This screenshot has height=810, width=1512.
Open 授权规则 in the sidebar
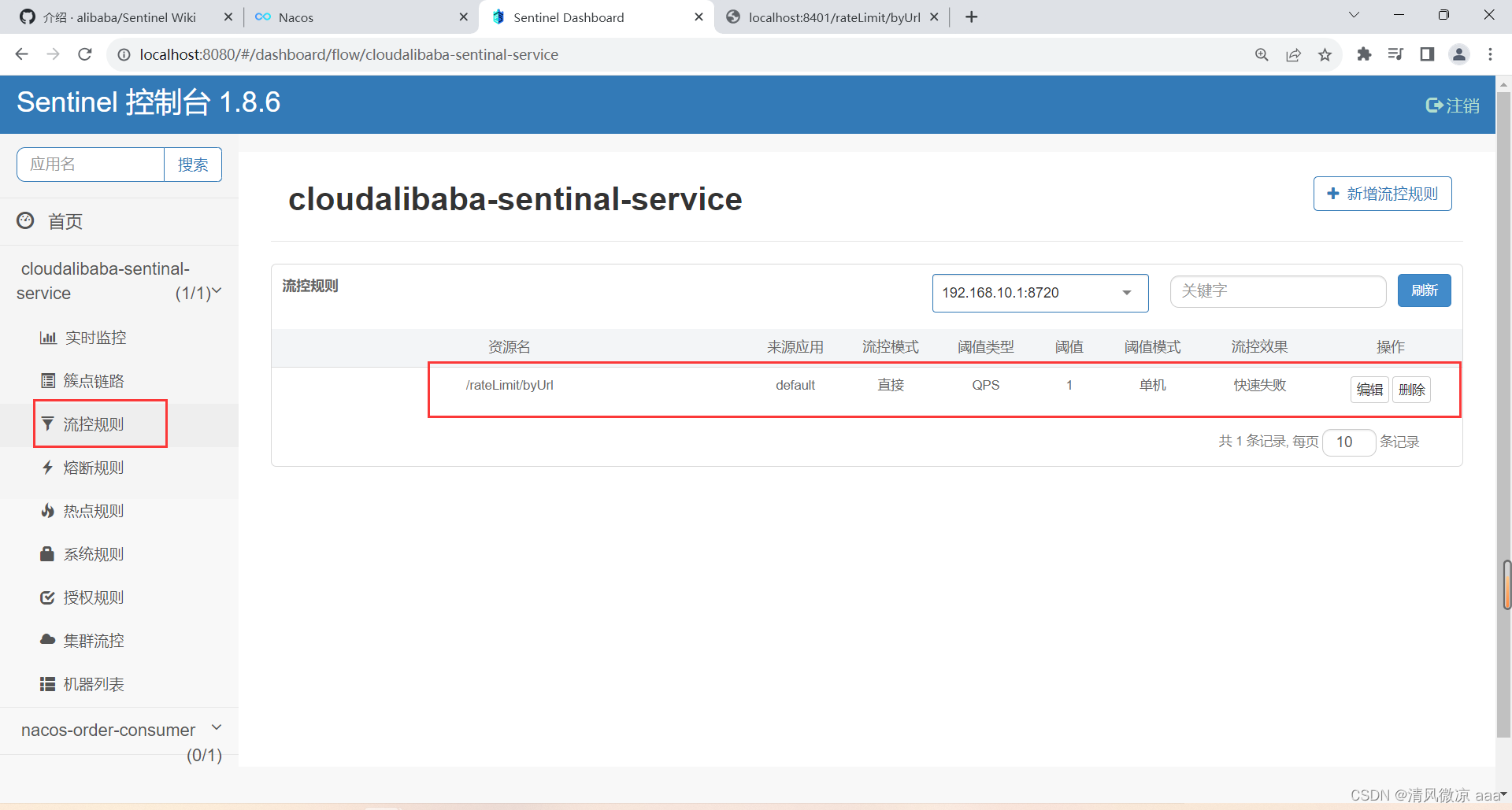point(94,597)
